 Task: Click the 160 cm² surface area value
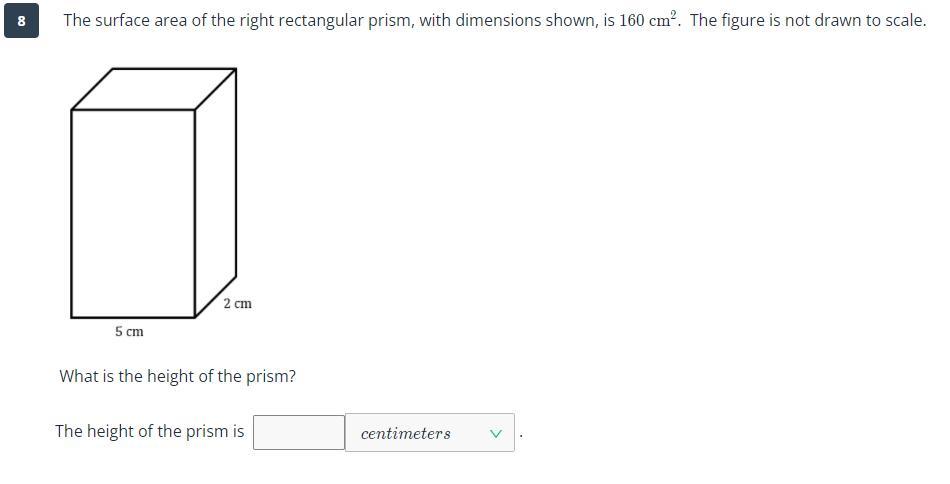(647, 20)
